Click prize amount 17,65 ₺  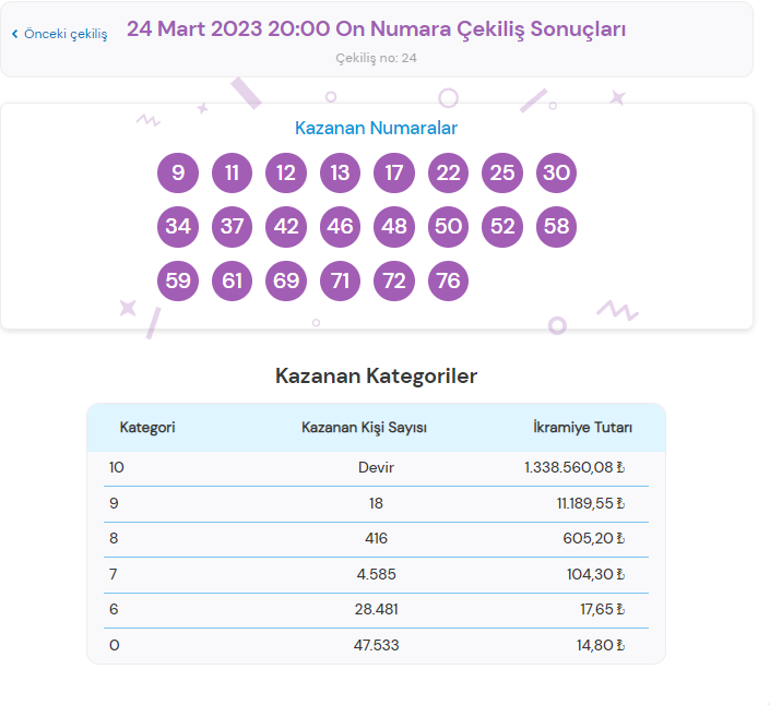click(x=603, y=609)
